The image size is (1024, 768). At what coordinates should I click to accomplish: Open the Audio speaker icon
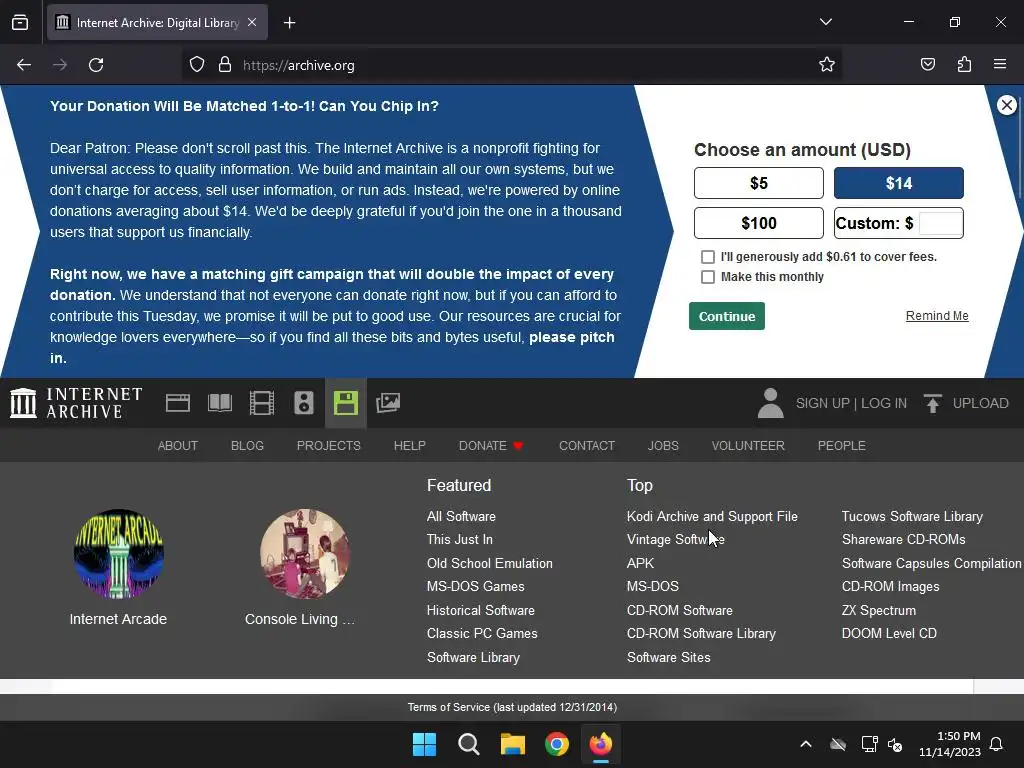304,403
